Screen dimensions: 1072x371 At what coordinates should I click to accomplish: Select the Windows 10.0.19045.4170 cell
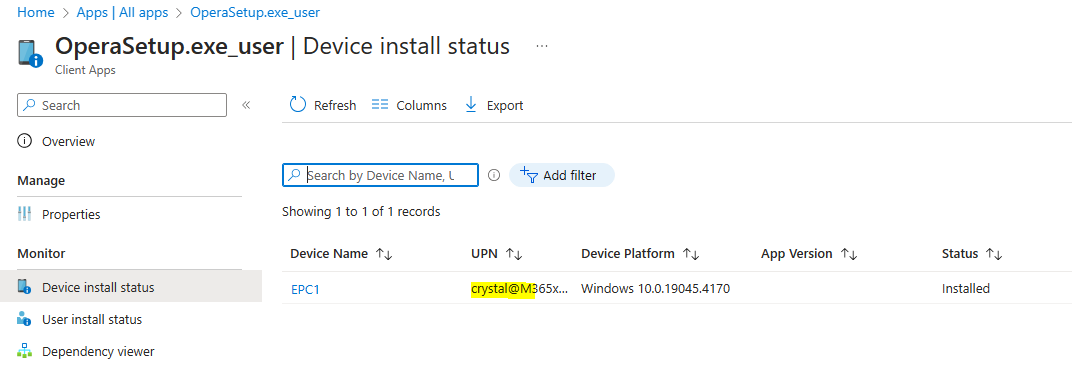coord(655,288)
